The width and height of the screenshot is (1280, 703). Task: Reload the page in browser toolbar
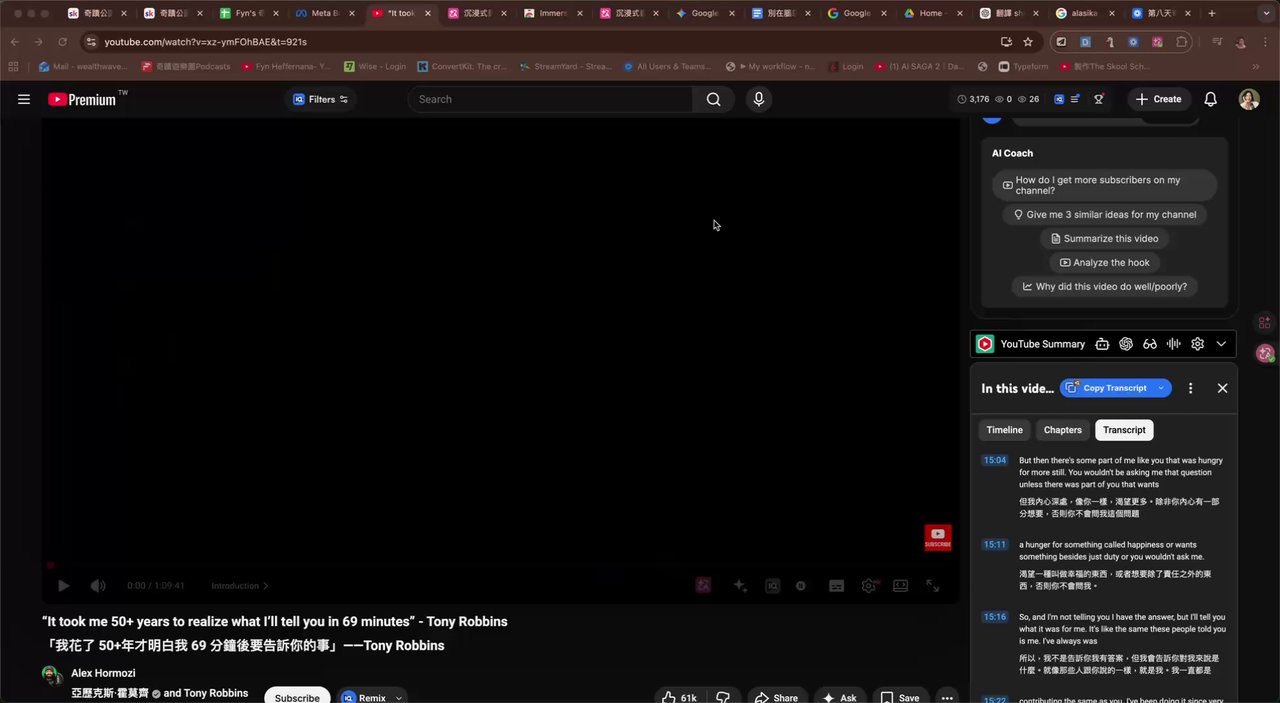click(x=62, y=42)
